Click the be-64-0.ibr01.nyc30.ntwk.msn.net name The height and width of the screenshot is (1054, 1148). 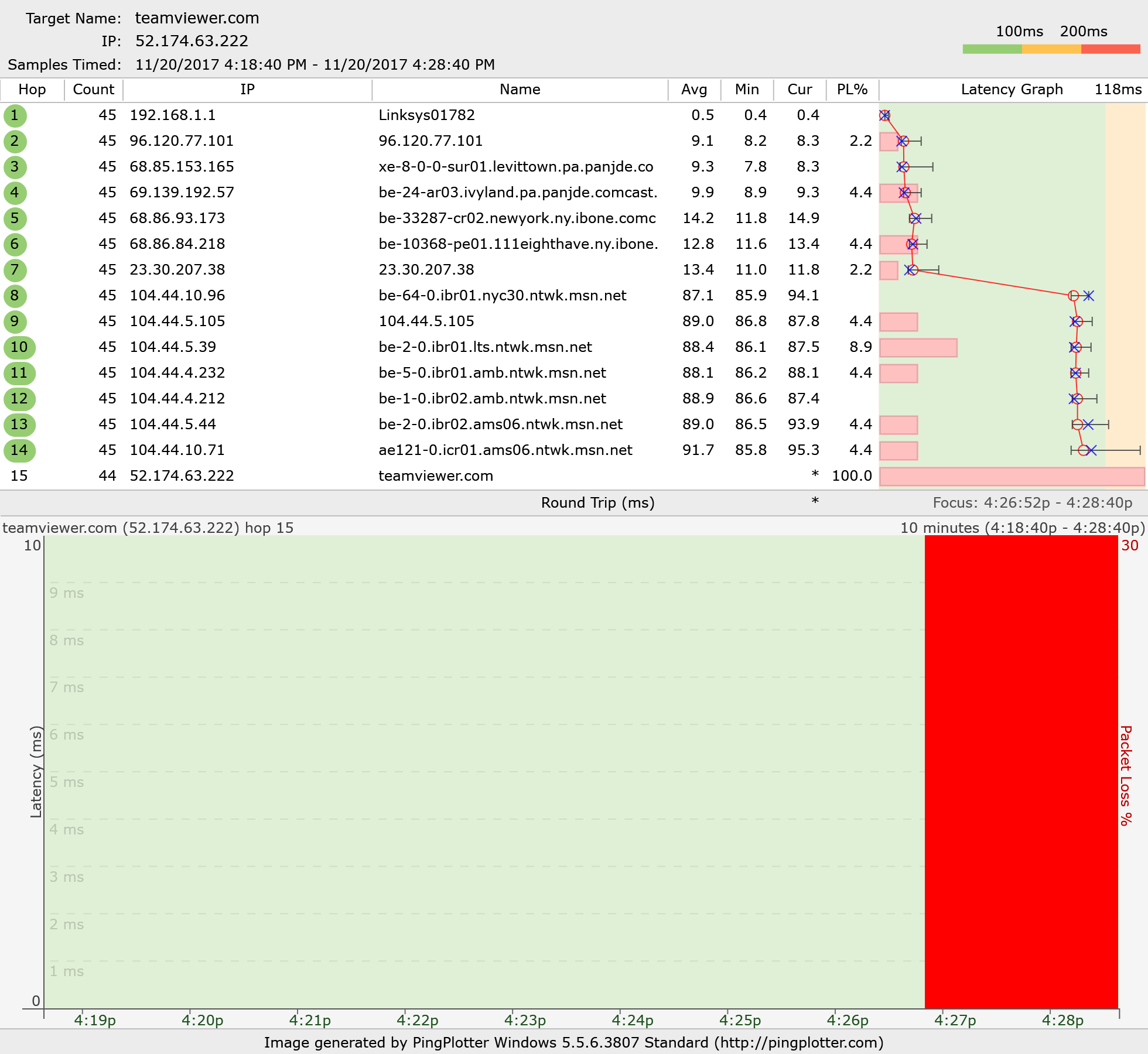pos(502,296)
